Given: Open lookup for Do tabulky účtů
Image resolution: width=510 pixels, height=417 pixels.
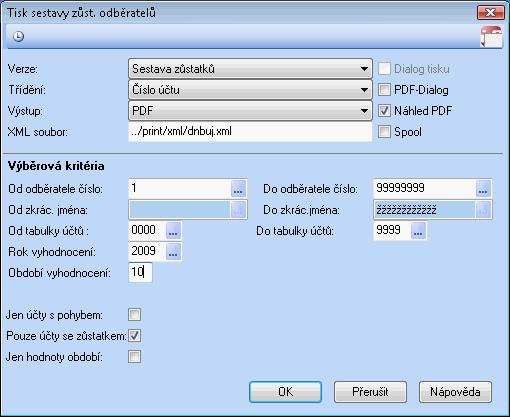Looking at the screenshot, I should pyautogui.click(x=419, y=231).
